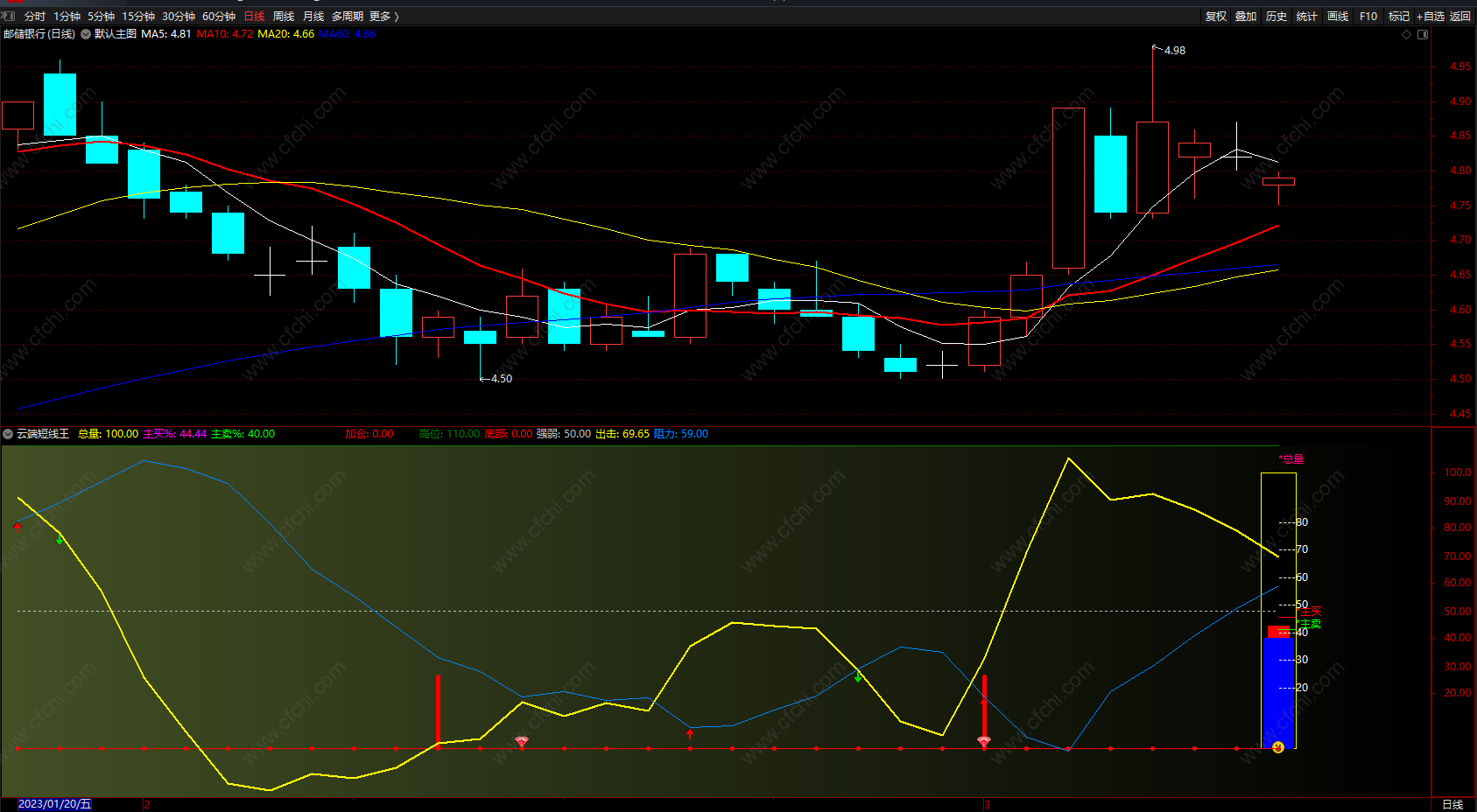The width and height of the screenshot is (1477, 812).
Task: Switch to the 月线 monthly chart tab
Action: point(313,17)
